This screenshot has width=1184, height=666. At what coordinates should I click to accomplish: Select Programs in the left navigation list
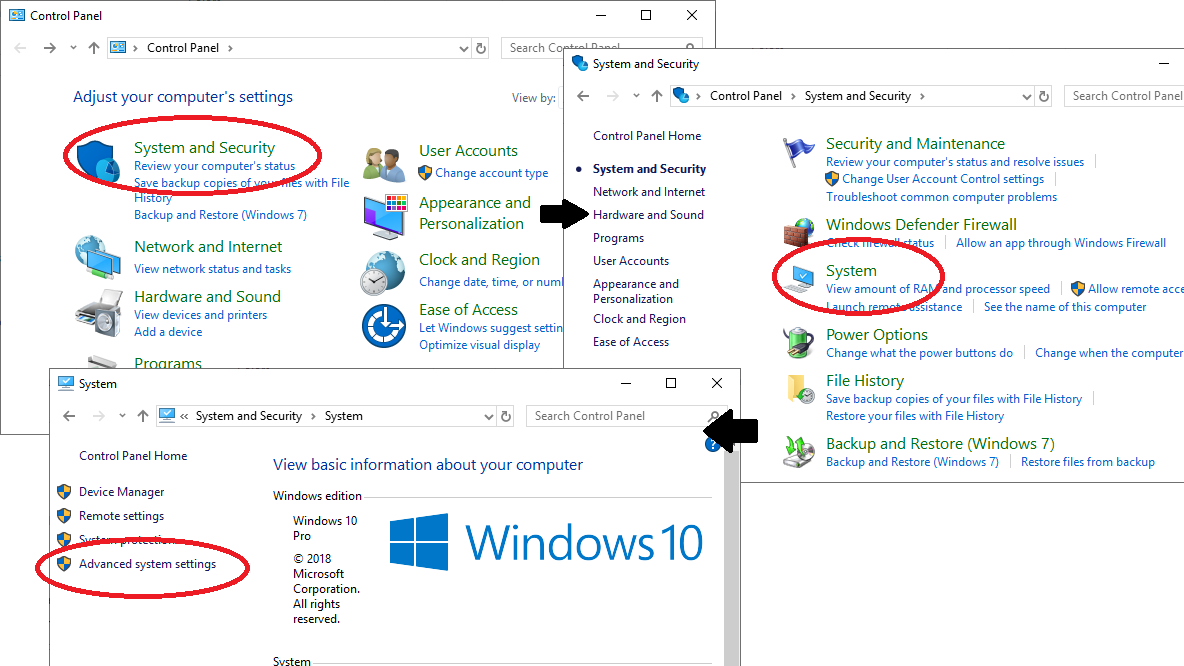(x=618, y=238)
